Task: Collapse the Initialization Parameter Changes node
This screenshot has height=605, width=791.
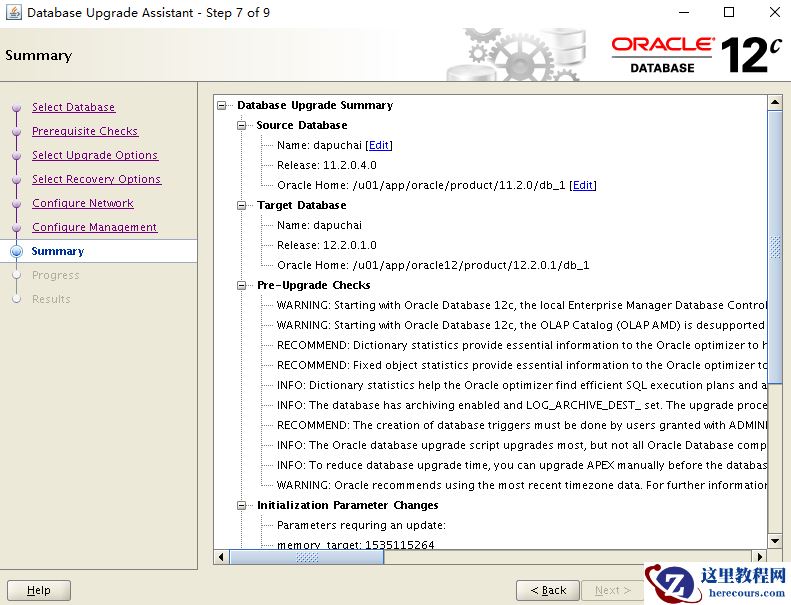Action: point(242,506)
